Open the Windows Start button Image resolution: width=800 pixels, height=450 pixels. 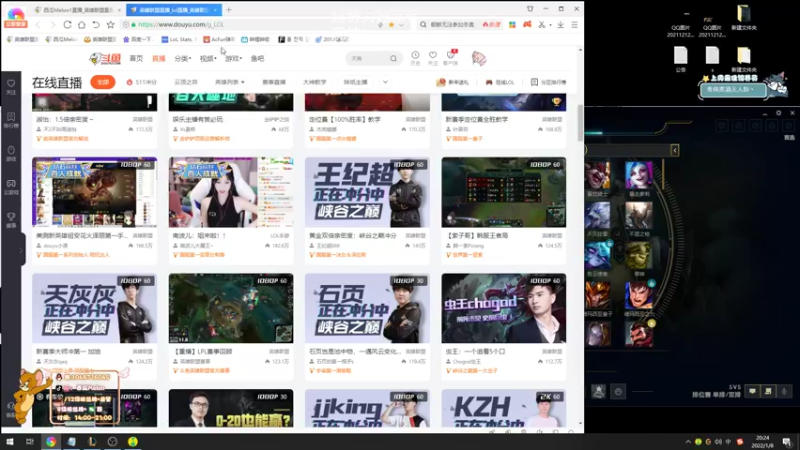pyautogui.click(x=10, y=441)
